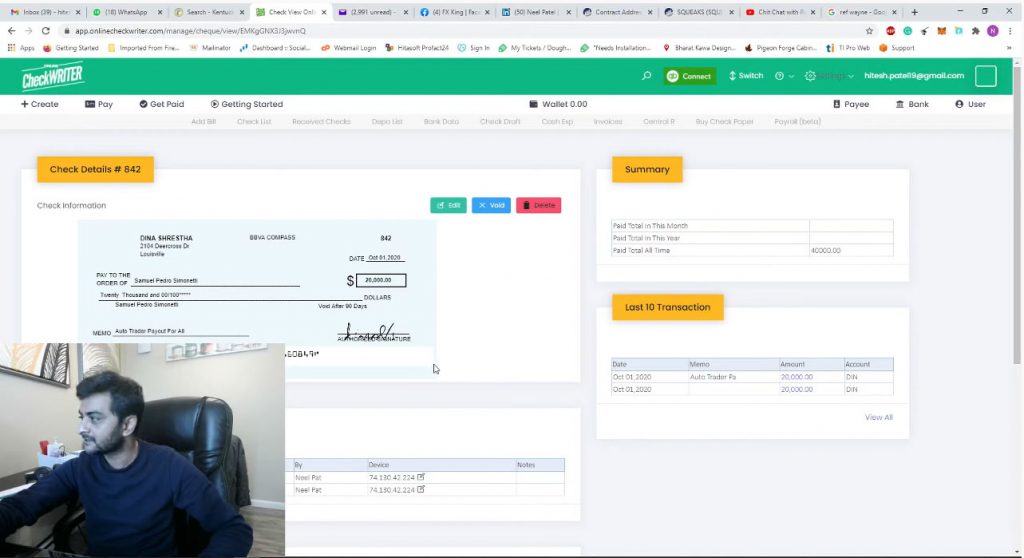Open the Settings gear dropdown
This screenshot has height=558, width=1024.
point(812,76)
